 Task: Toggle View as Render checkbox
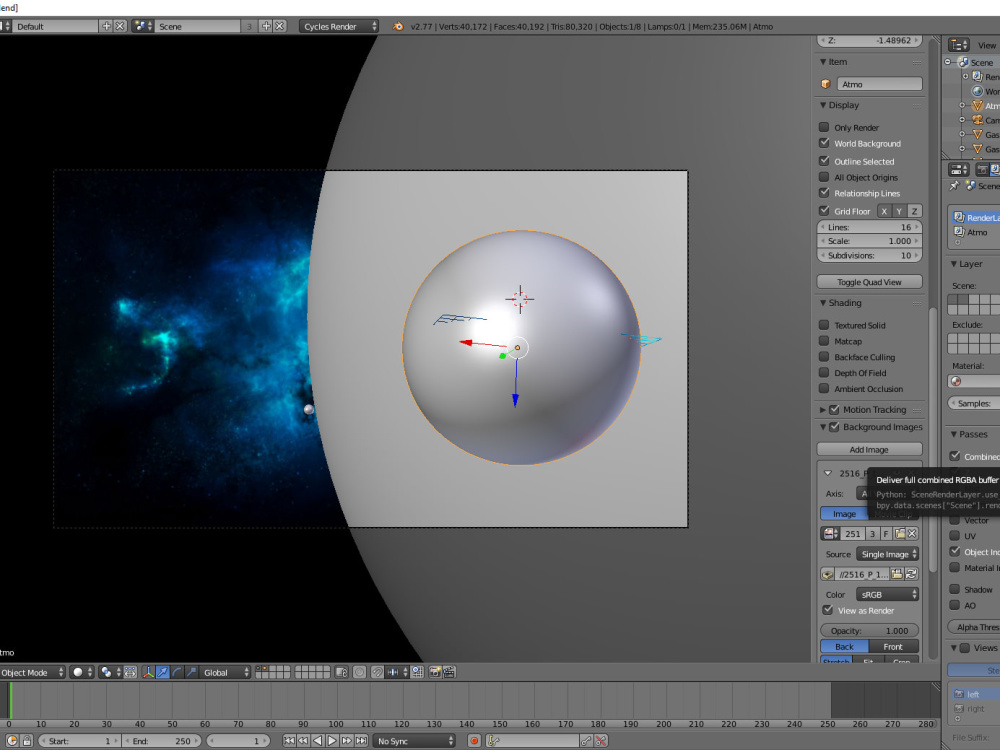[828, 610]
